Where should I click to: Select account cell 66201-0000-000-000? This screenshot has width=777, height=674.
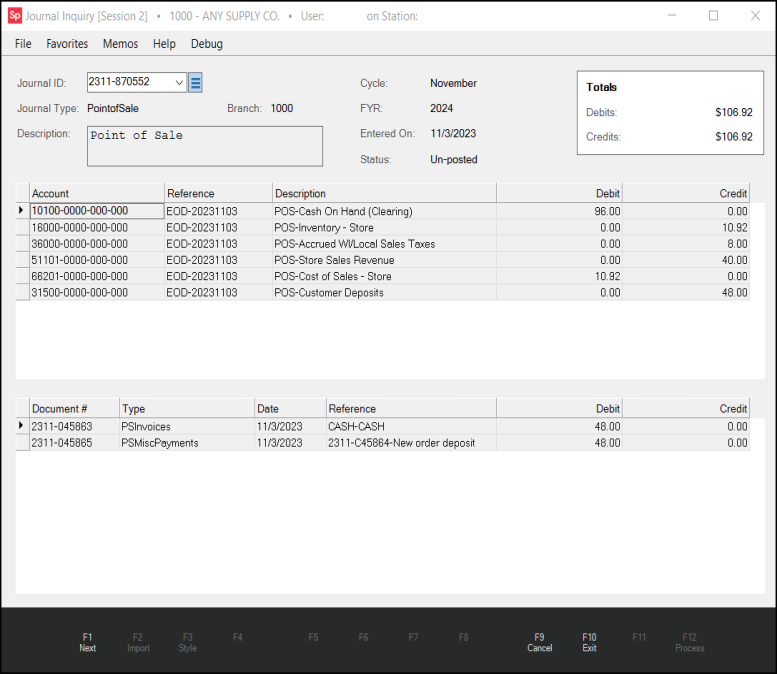[97, 277]
